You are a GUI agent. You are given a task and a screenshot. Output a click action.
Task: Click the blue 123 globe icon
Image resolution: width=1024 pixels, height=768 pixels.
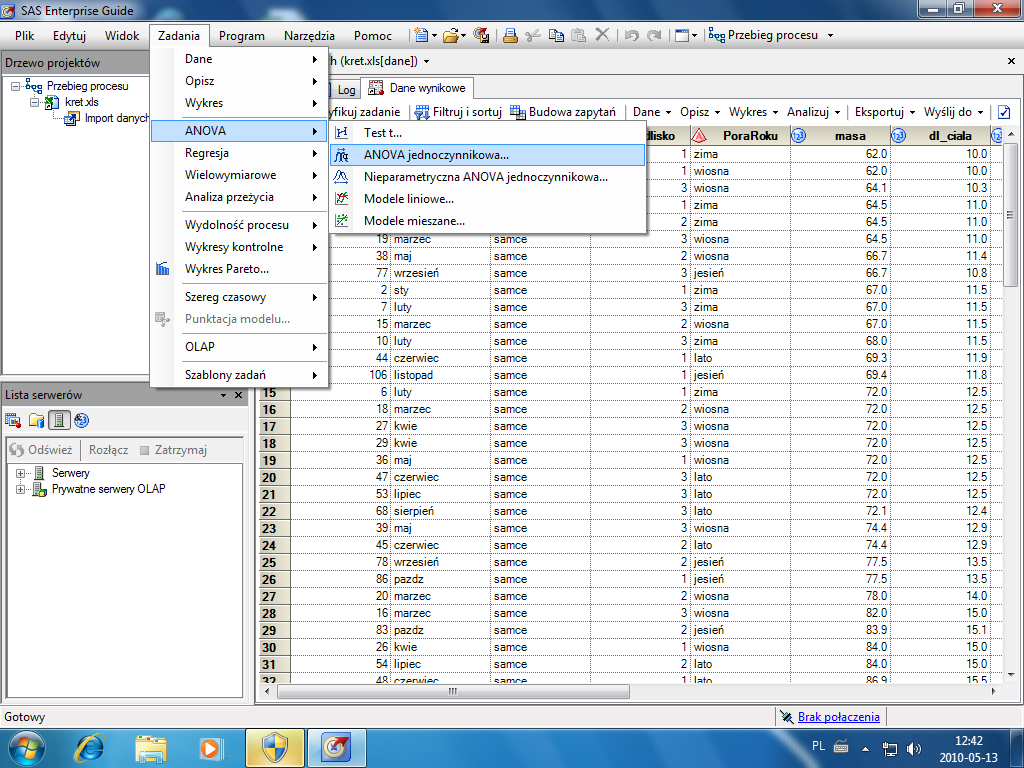click(x=82, y=421)
